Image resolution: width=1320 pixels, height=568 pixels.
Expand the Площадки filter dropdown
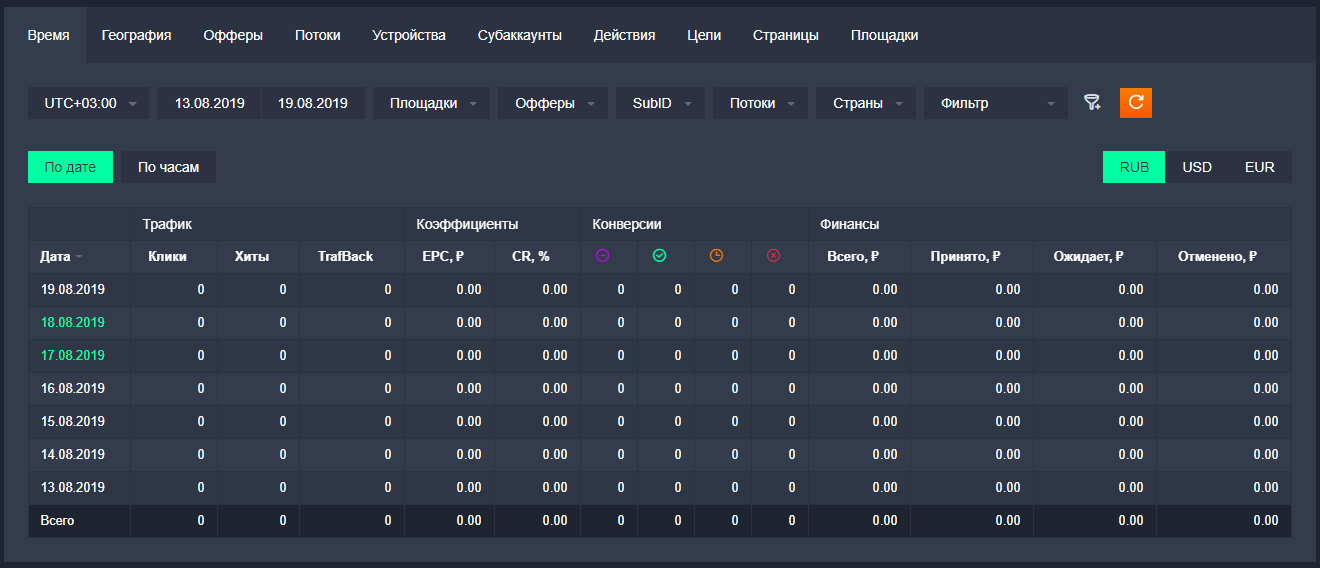(x=431, y=103)
